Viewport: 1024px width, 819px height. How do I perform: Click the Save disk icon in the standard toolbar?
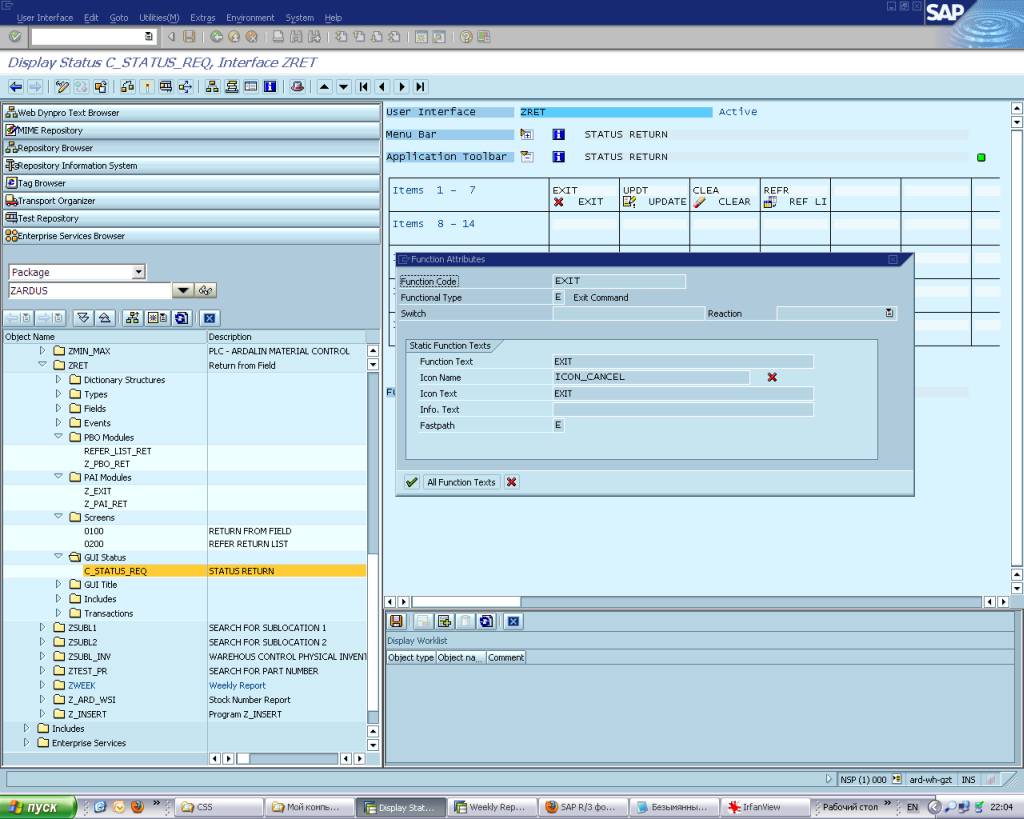coord(189,37)
